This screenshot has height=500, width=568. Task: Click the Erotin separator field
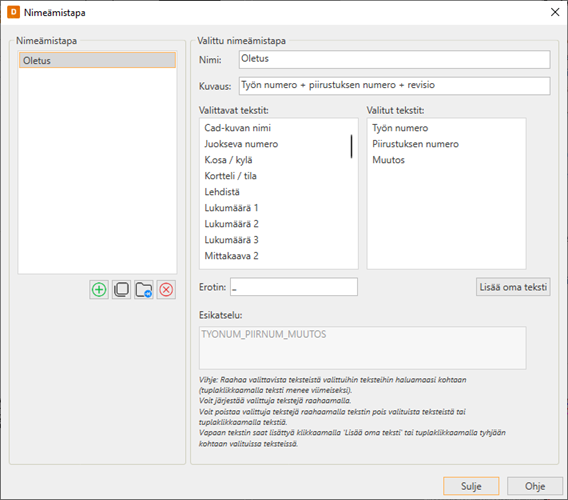294,287
